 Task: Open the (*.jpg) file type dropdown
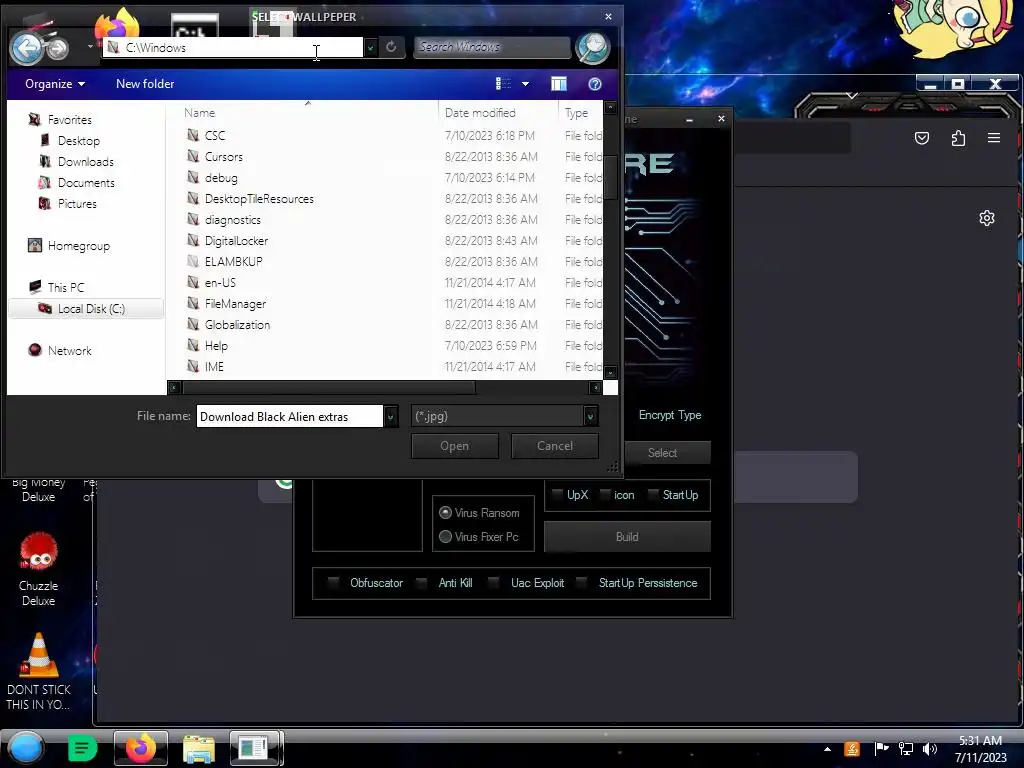(590, 416)
